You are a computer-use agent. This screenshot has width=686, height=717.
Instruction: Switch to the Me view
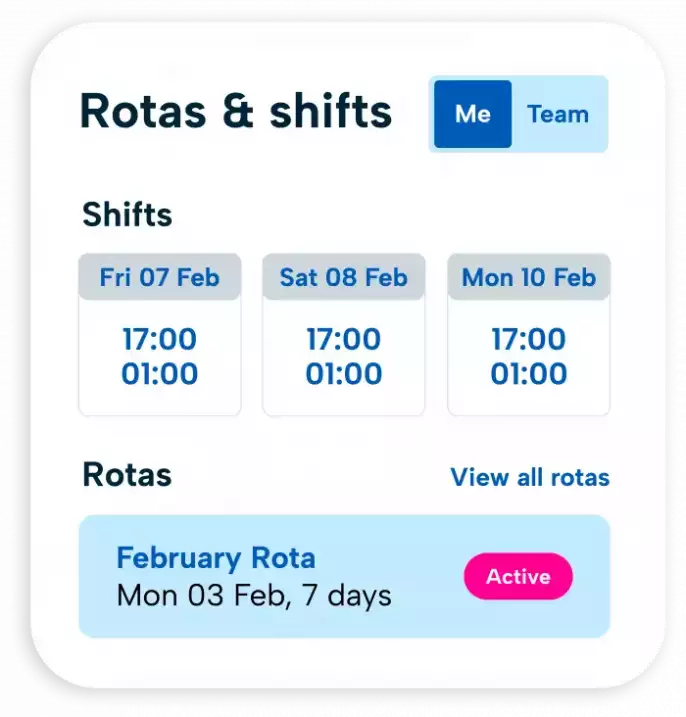coord(472,114)
